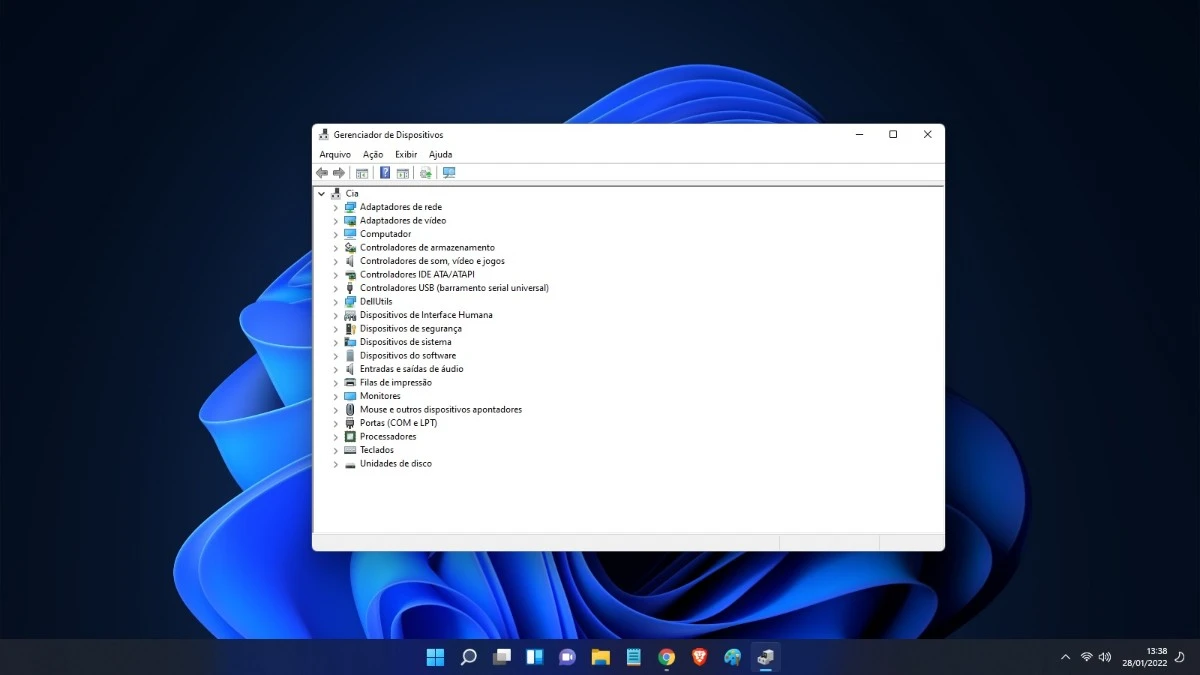Select Dispositivos de Interface Humana item
Screen dimensions: 1200x675
pos(426,315)
